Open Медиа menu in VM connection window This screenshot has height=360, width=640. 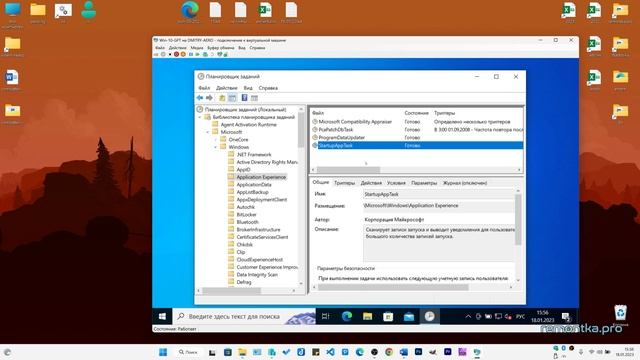(x=197, y=48)
